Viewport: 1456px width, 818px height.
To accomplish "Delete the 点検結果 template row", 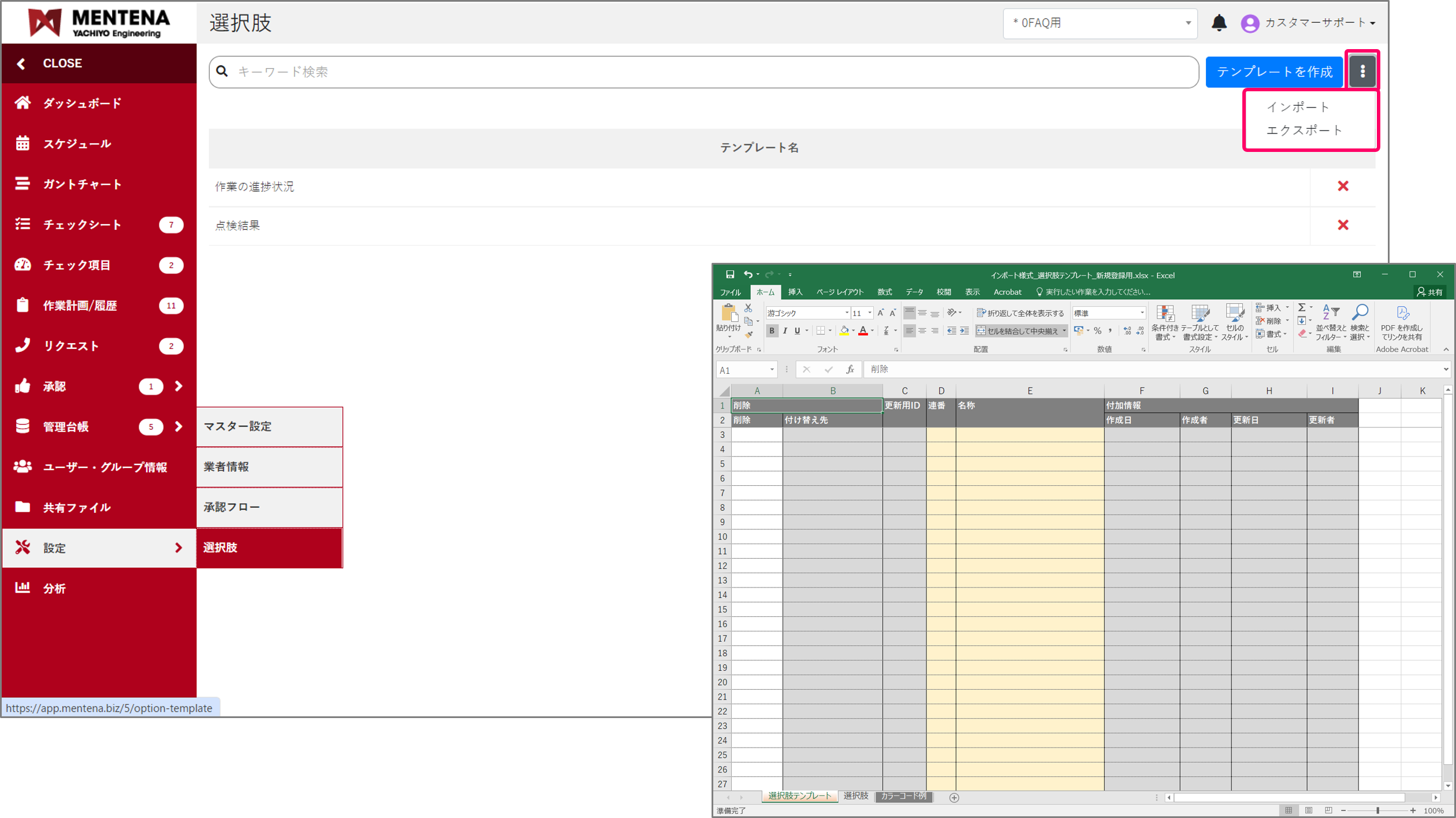I will coord(1343,225).
